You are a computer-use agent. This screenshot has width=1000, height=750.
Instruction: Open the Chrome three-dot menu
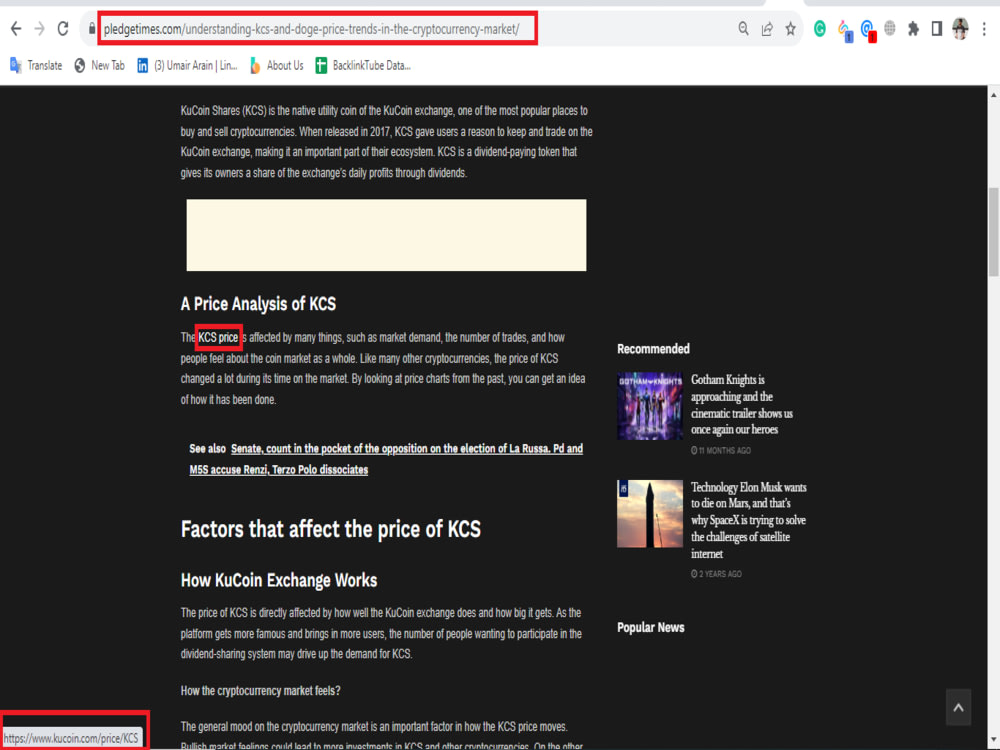point(984,29)
